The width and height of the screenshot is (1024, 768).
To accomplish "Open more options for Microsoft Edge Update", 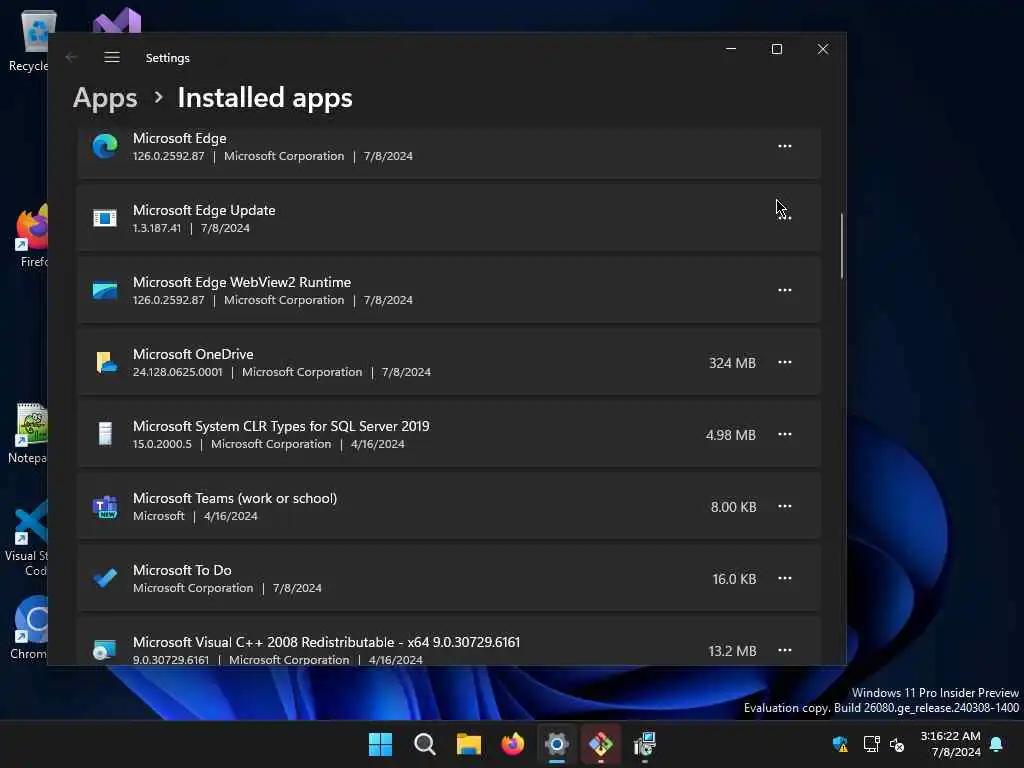I will (x=785, y=218).
